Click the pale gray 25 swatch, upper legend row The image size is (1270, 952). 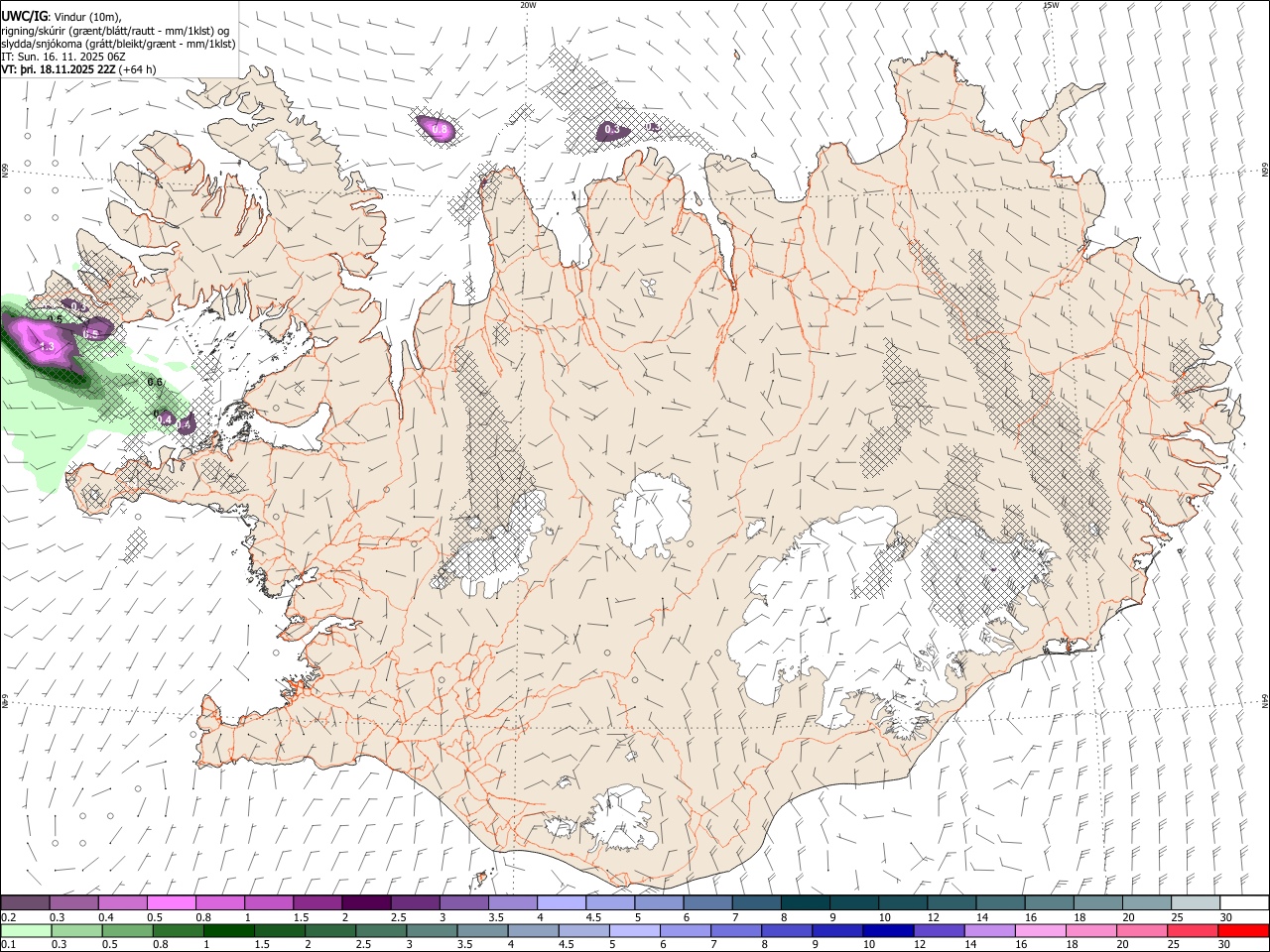[x=1195, y=903]
